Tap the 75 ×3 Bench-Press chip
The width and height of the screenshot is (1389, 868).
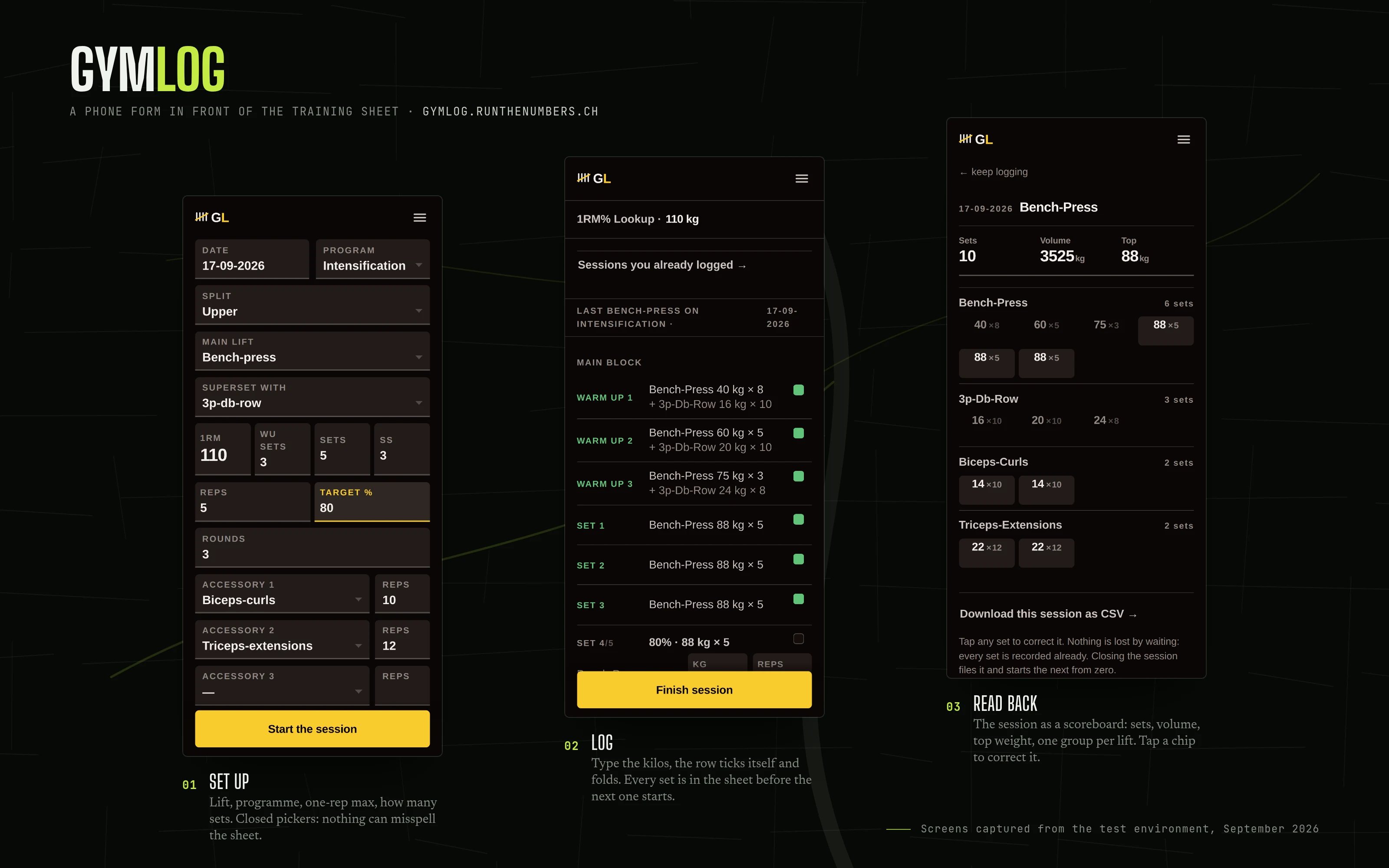[1106, 331]
